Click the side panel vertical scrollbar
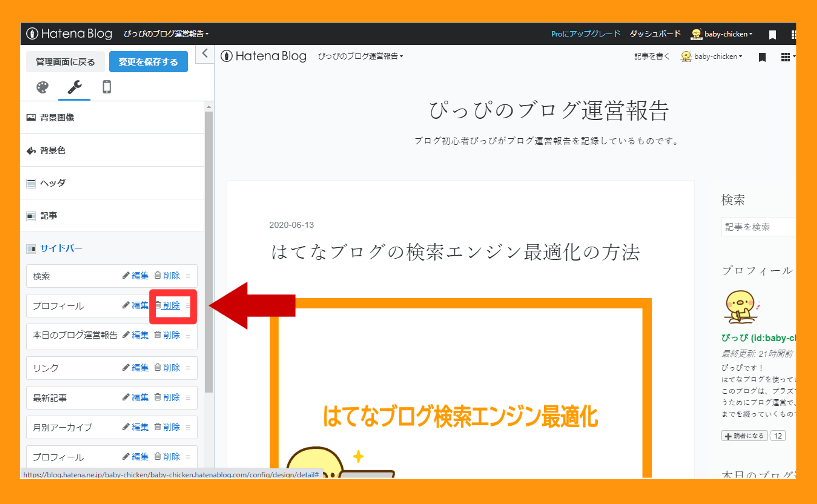Viewport: 817px width, 504px height. click(209, 252)
